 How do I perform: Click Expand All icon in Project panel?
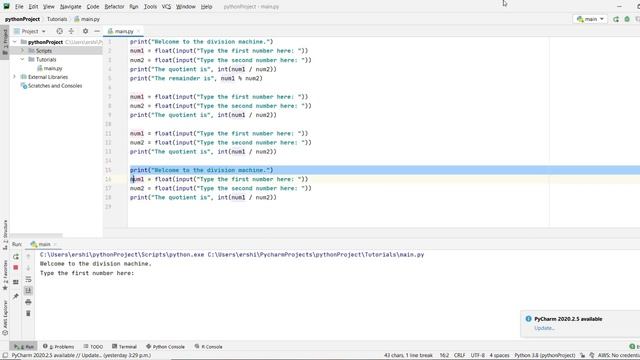click(71, 31)
